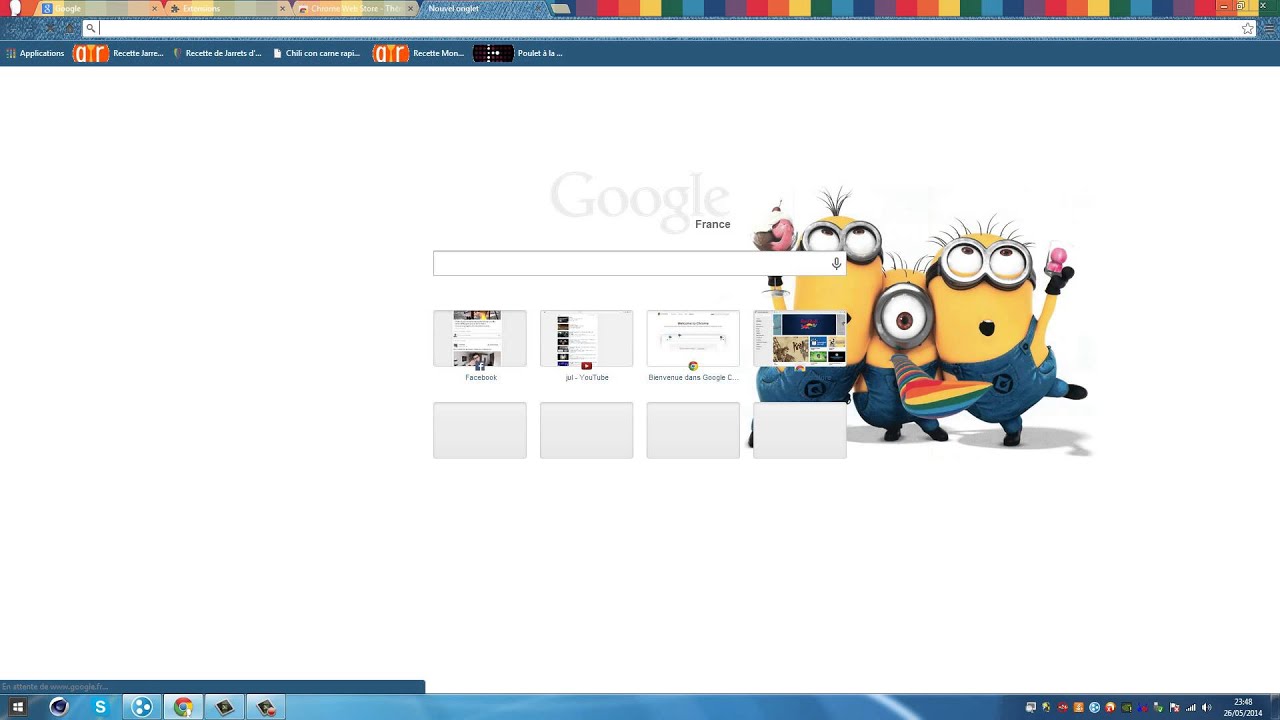This screenshot has height=720, width=1280.
Task: Open the Applications bookmarks shortcut
Action: point(35,53)
